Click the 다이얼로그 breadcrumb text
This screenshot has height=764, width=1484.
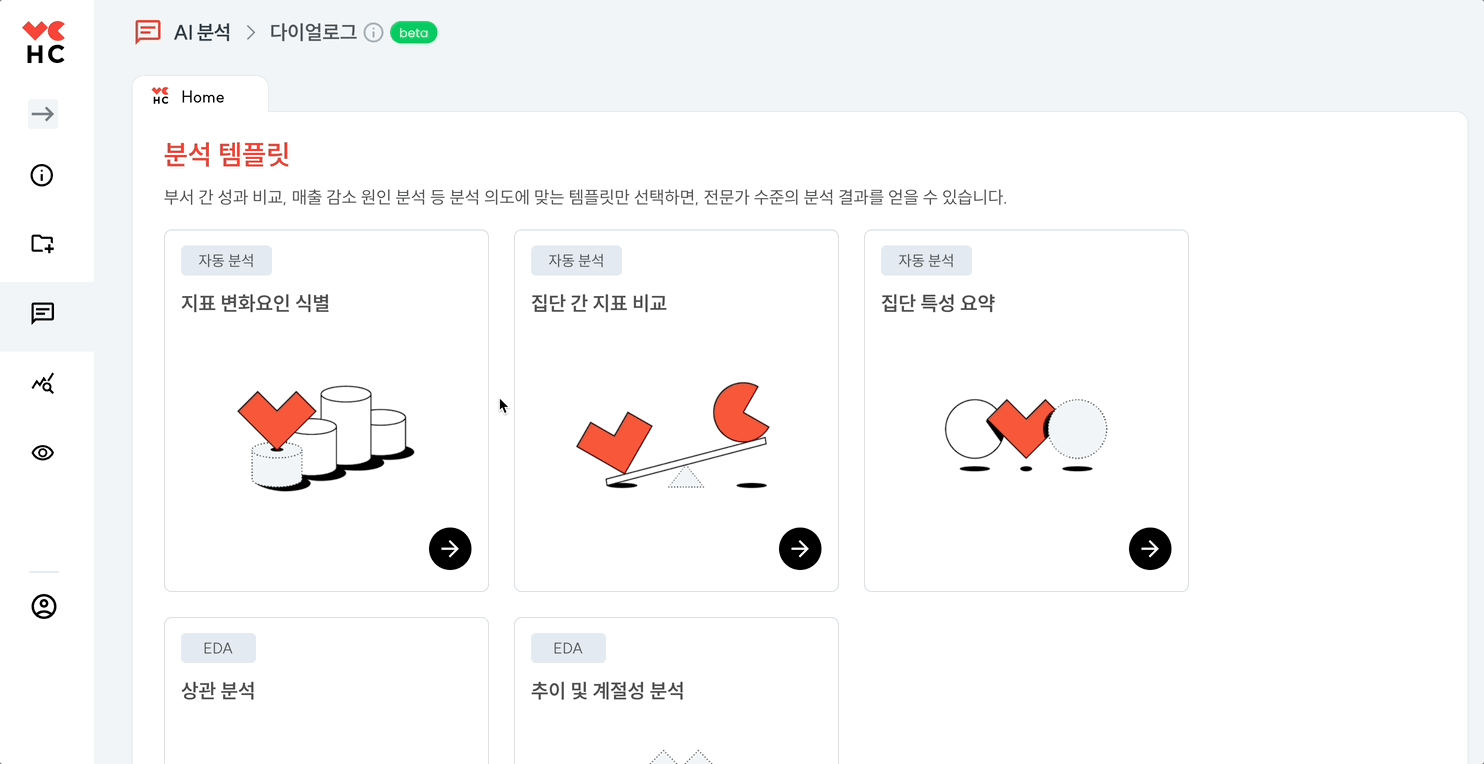coord(313,33)
